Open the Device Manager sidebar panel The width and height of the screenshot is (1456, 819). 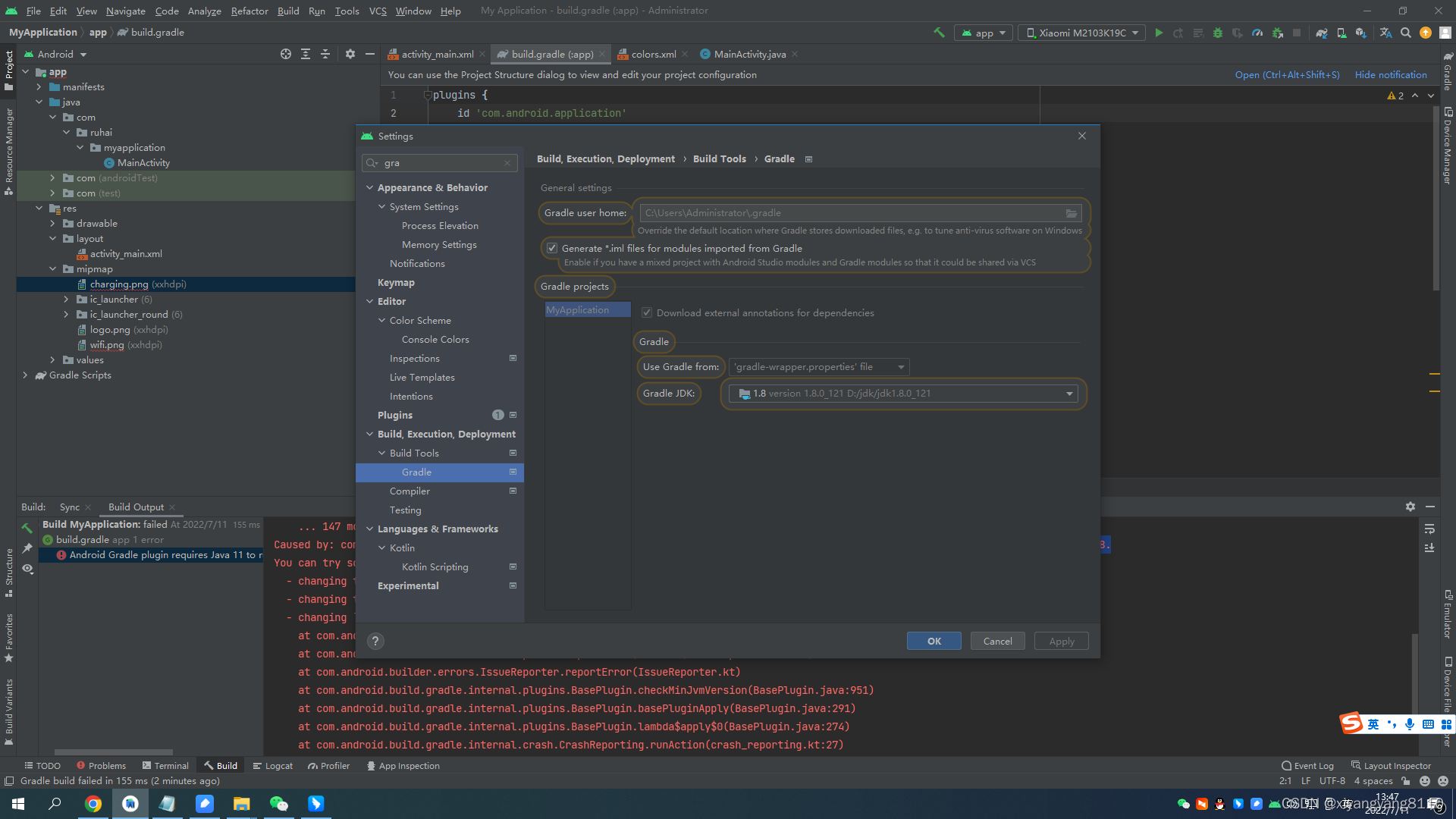pyautogui.click(x=1448, y=144)
